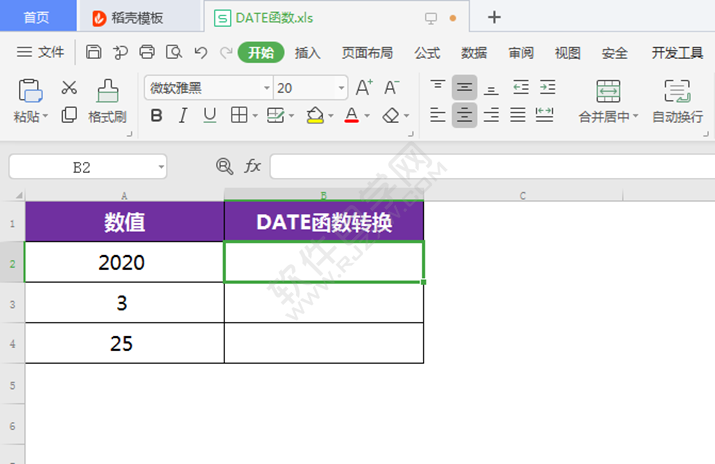Select row 3 header
Viewport: 715px width, 464px height.
point(12,304)
